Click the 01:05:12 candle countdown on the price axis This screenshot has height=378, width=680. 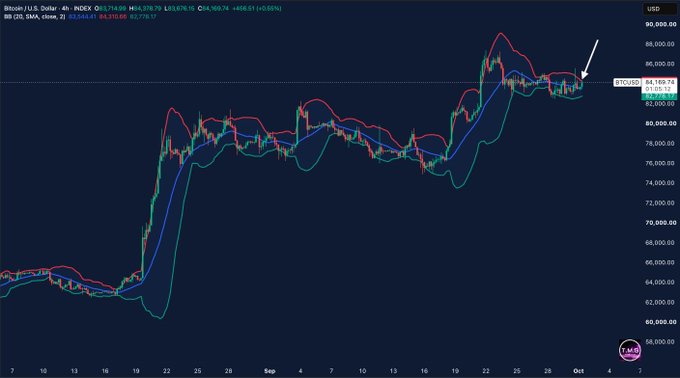[x=658, y=89]
